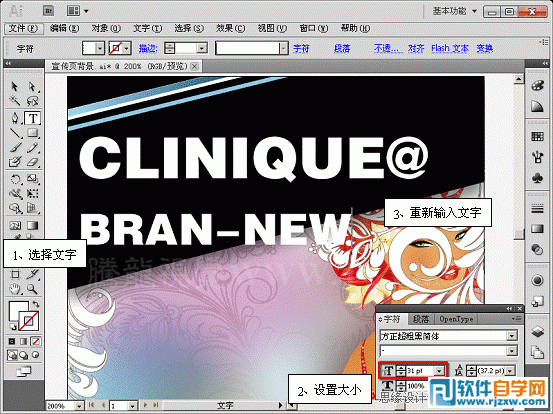
Task: Open the 窗口(W) menu
Action: [314, 28]
